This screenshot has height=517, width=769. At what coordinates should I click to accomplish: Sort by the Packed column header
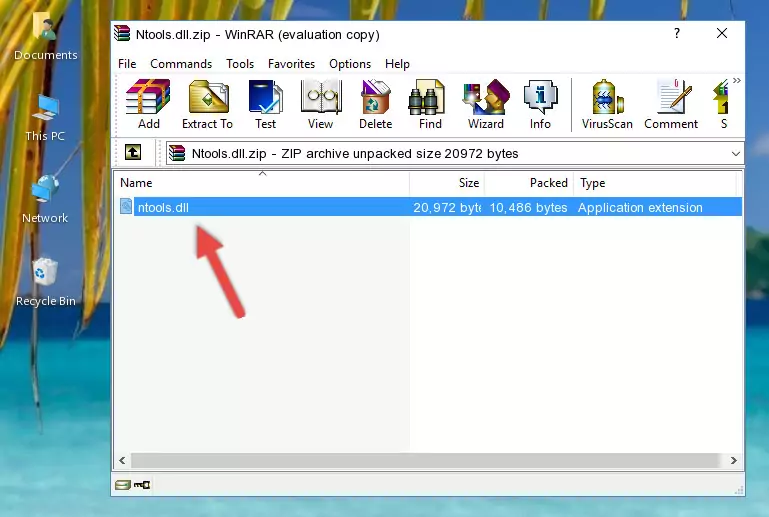529,183
